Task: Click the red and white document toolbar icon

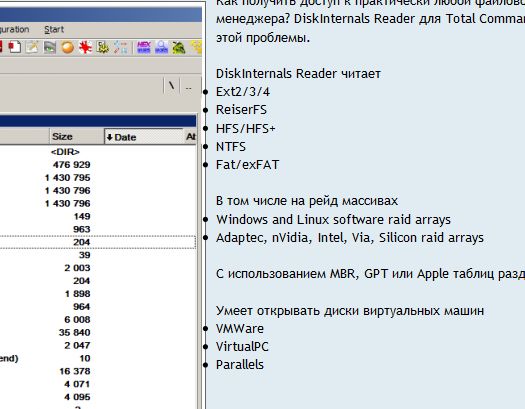Action: (x=15, y=47)
